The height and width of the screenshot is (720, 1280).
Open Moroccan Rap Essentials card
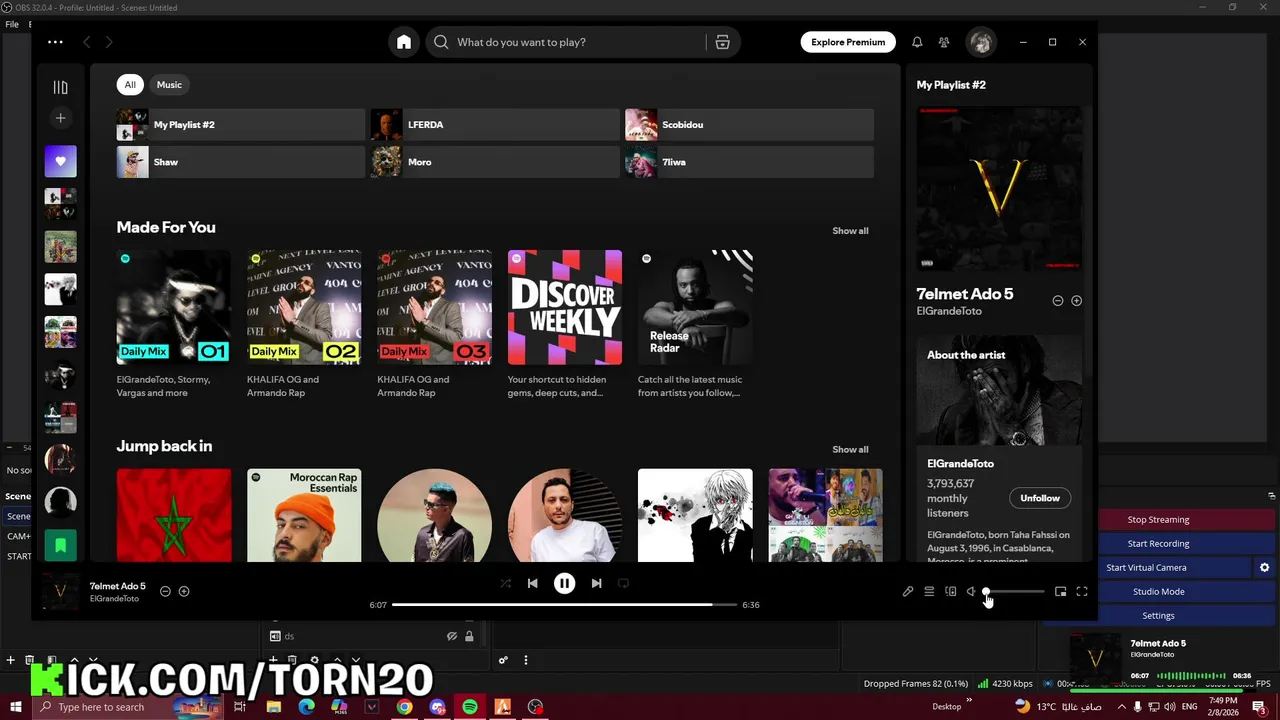click(304, 516)
